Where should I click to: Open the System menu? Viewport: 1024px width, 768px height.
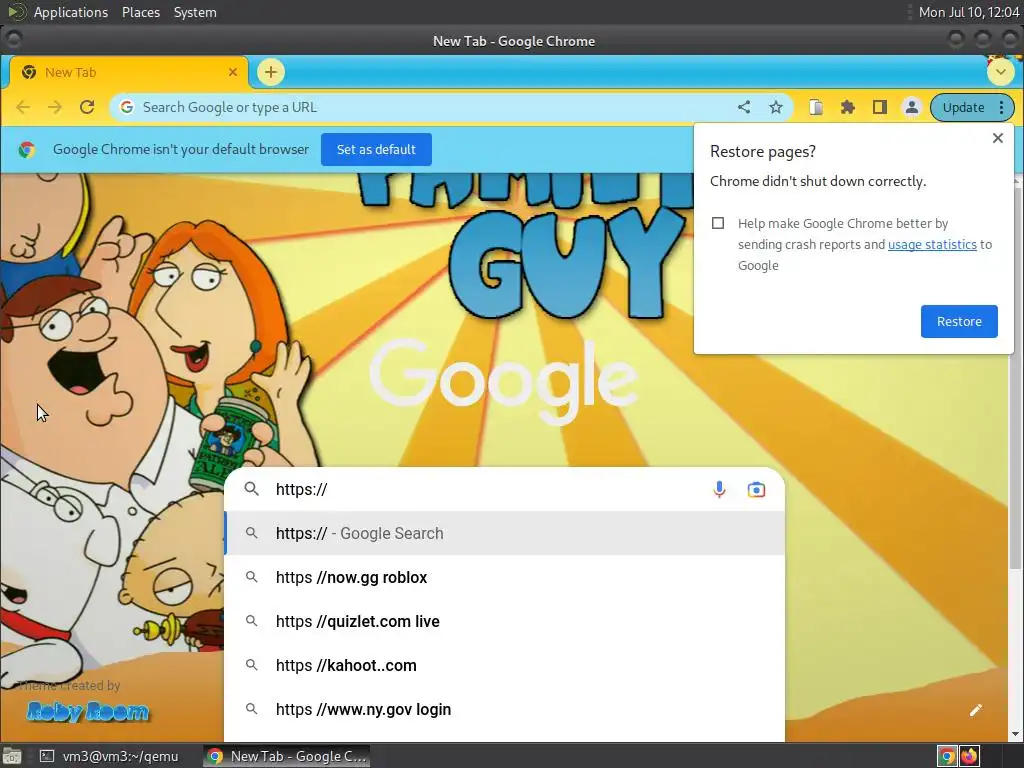tap(195, 12)
